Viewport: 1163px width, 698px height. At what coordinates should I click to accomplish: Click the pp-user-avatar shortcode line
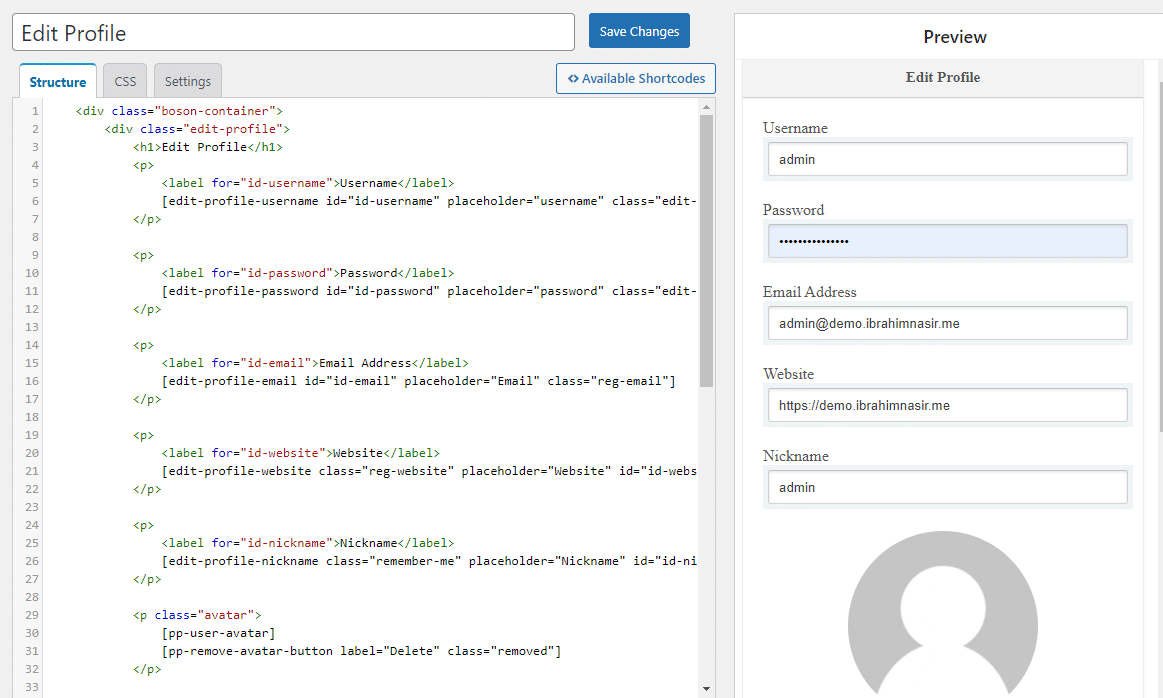coord(218,633)
